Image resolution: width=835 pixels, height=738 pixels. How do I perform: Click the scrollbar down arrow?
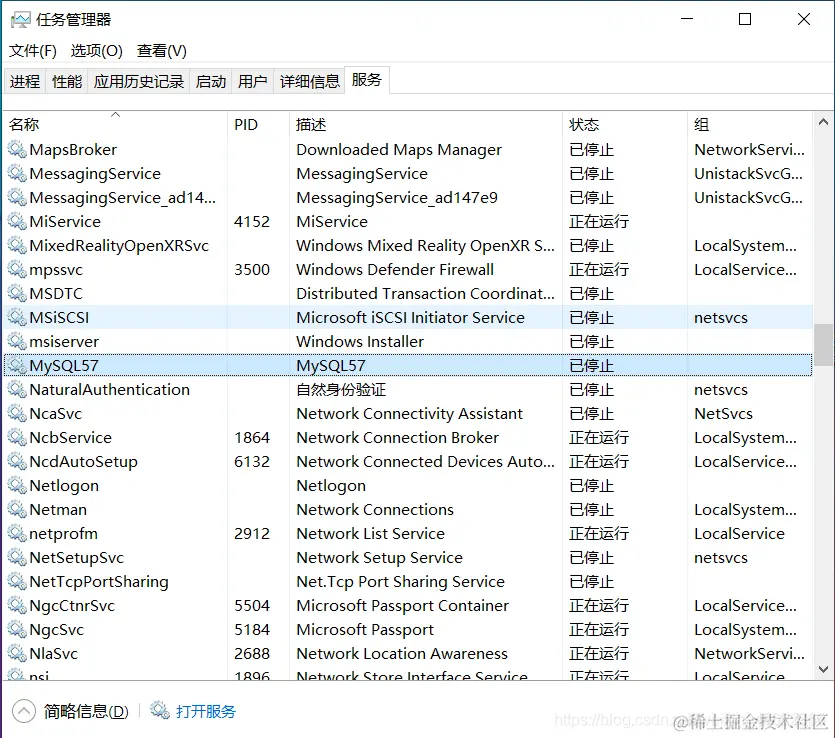(x=823, y=669)
